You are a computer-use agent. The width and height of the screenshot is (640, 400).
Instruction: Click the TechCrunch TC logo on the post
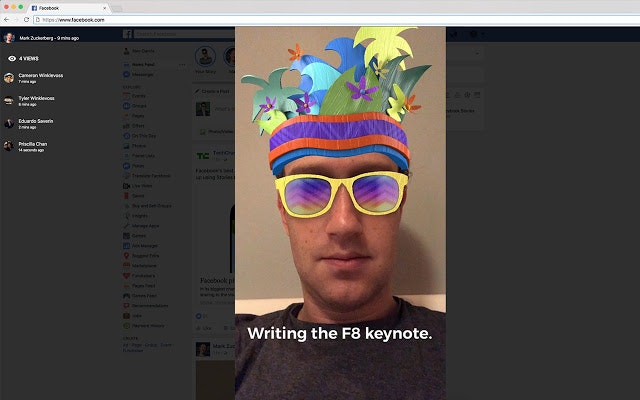[203, 156]
